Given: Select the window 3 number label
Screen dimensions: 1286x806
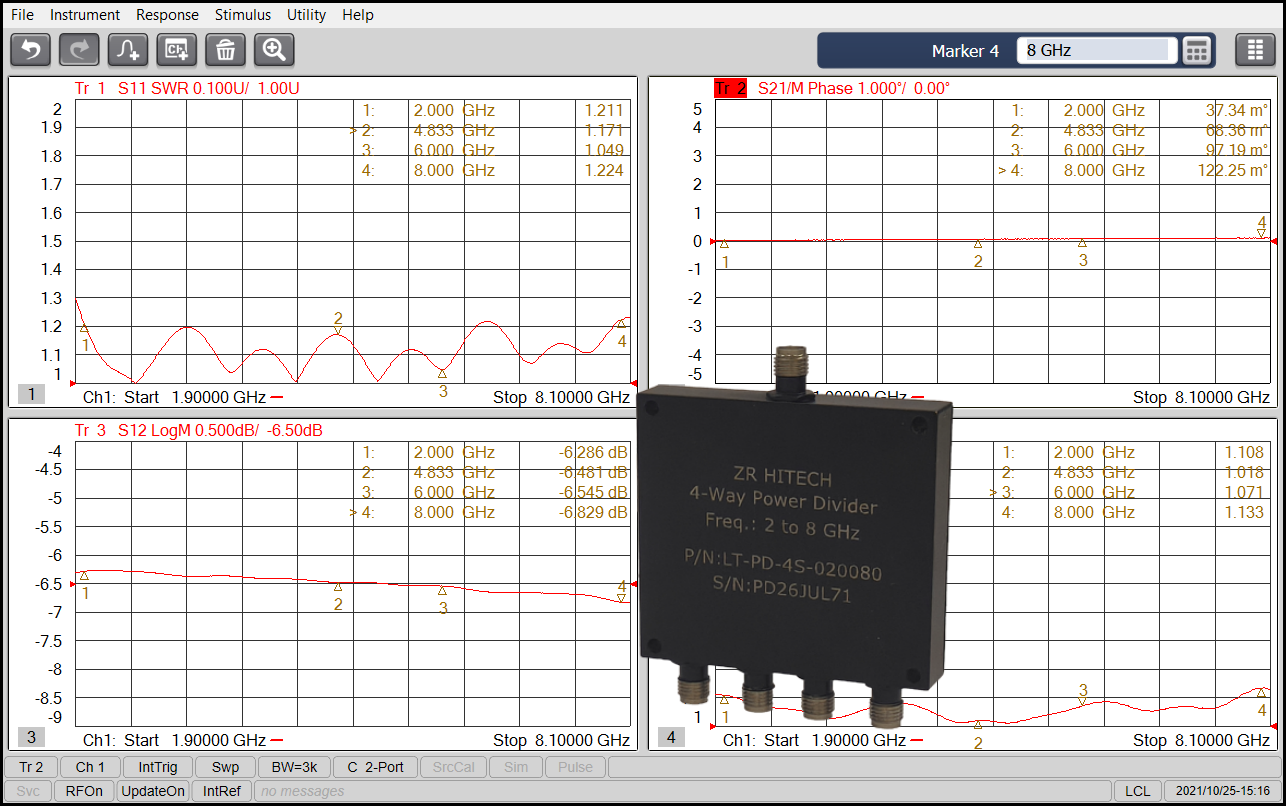Looking at the screenshot, I should coord(31,738).
